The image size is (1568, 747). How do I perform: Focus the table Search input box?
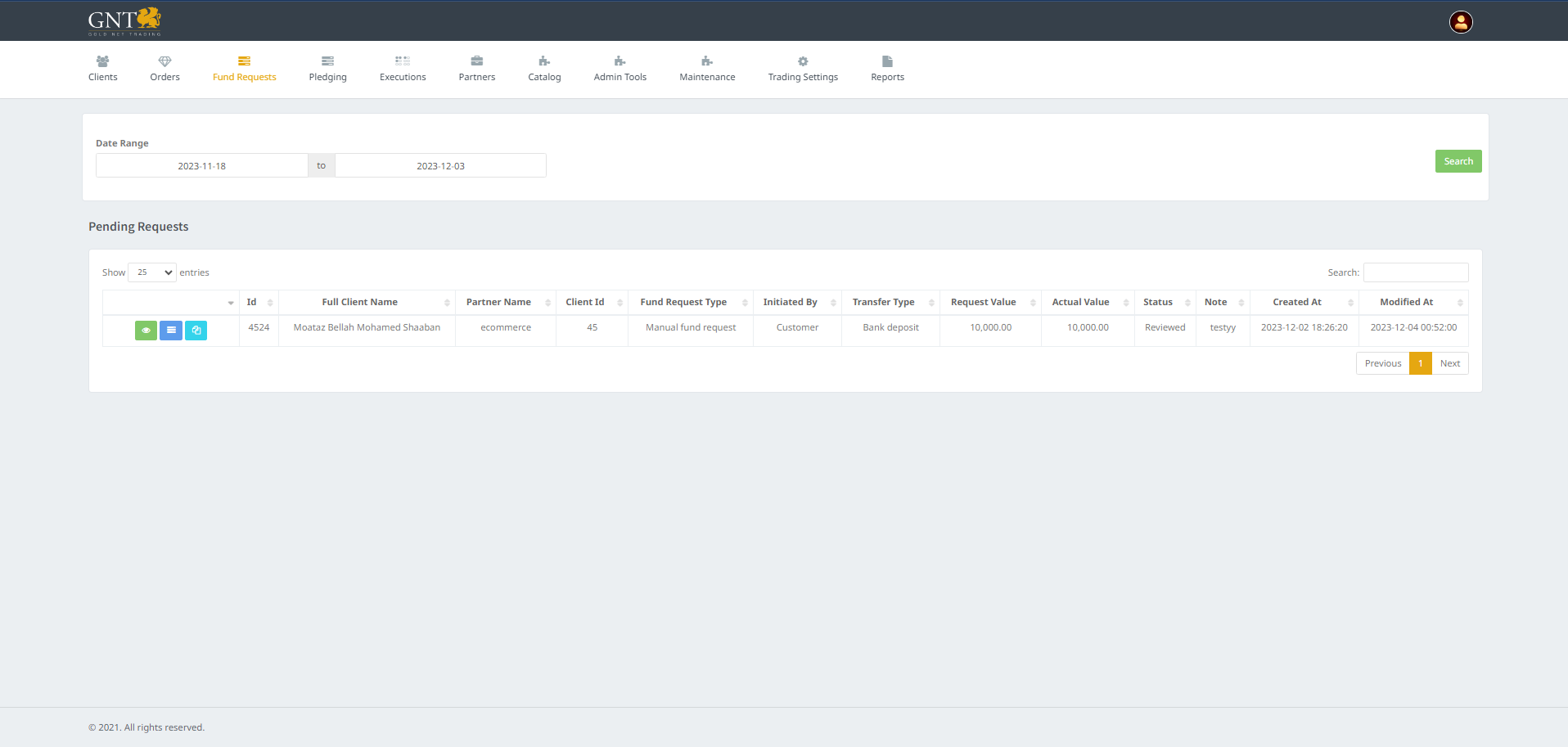(1416, 272)
